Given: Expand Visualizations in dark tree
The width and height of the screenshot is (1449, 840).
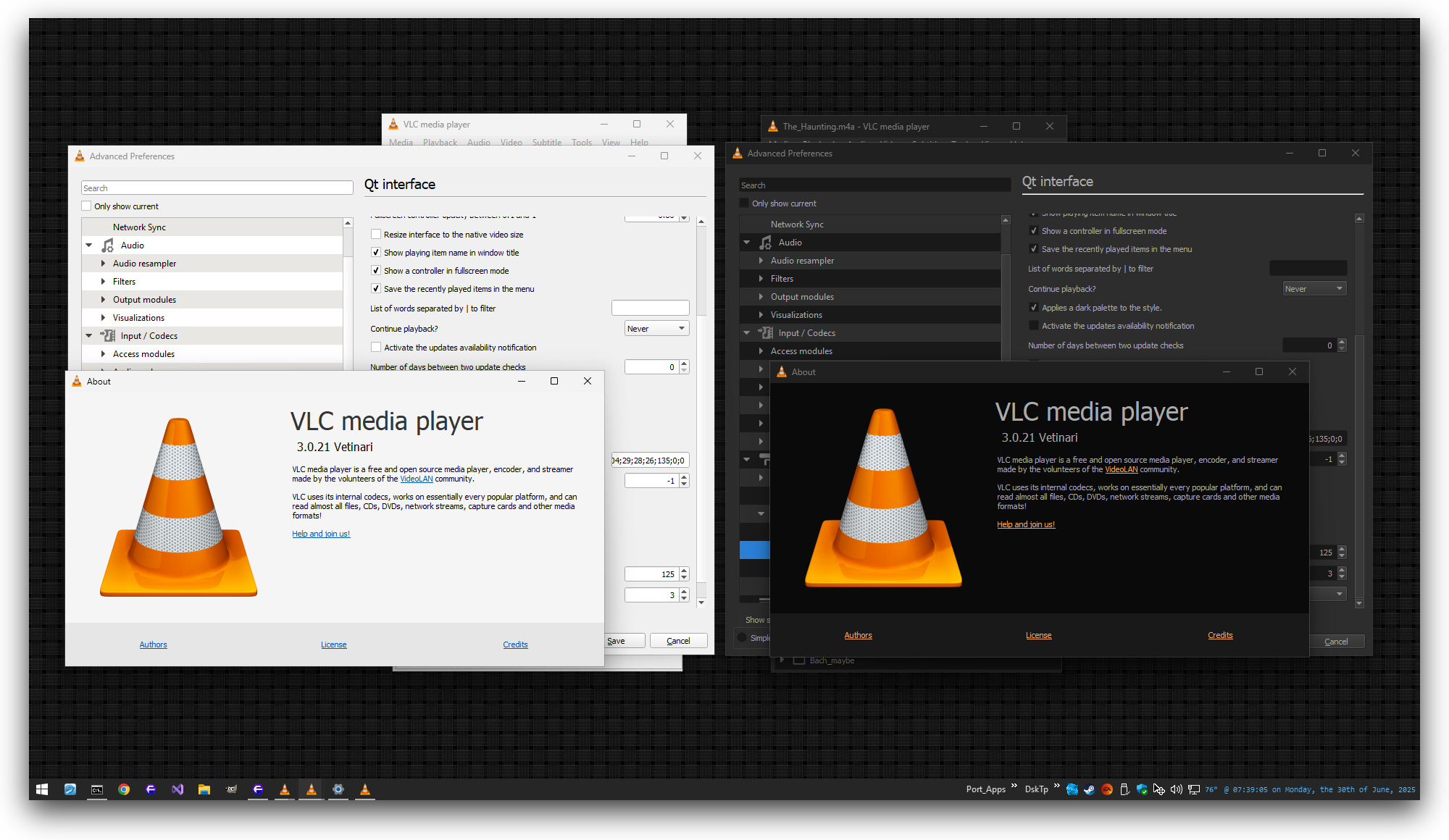Looking at the screenshot, I should pos(761,315).
